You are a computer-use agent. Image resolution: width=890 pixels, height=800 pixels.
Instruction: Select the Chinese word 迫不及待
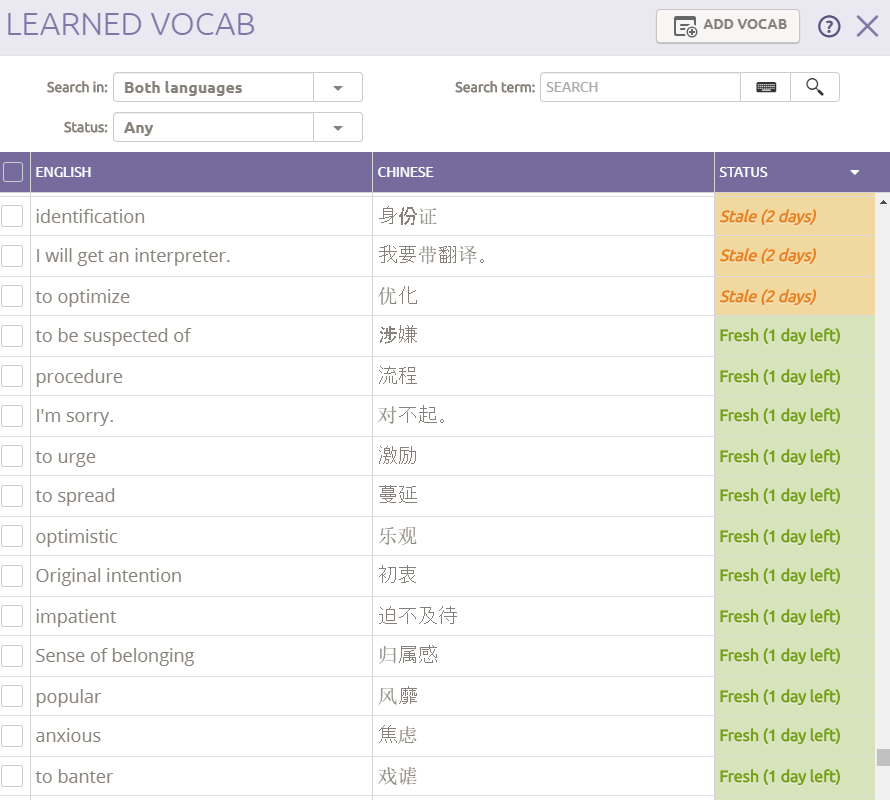[x=418, y=616]
